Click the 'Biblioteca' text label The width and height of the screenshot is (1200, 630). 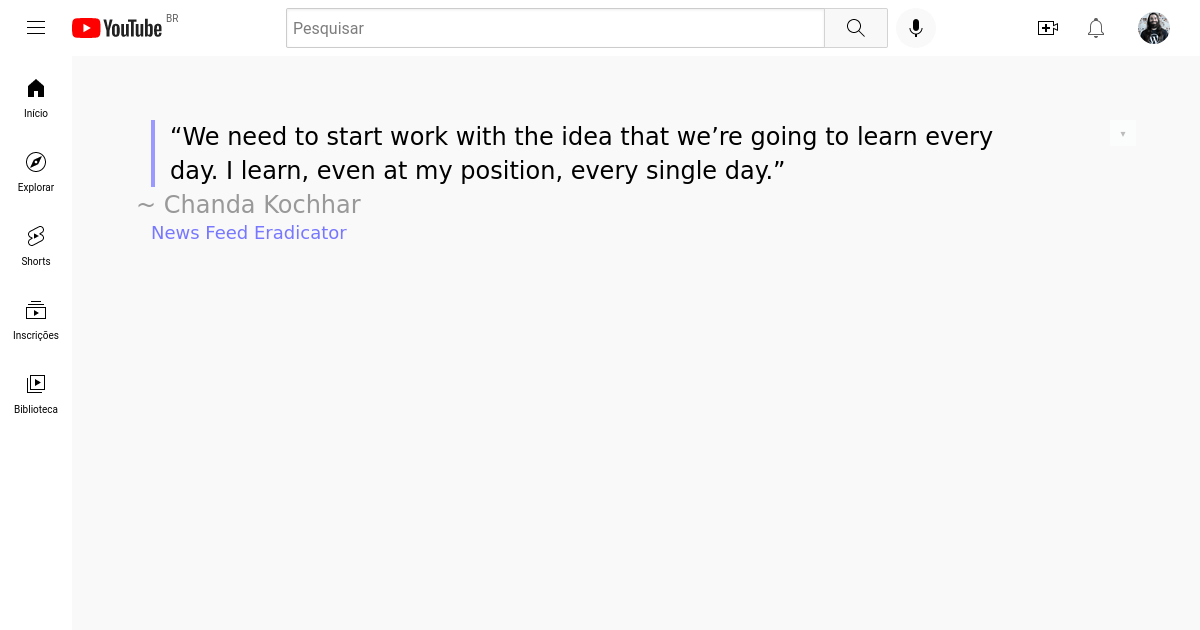coord(36,409)
